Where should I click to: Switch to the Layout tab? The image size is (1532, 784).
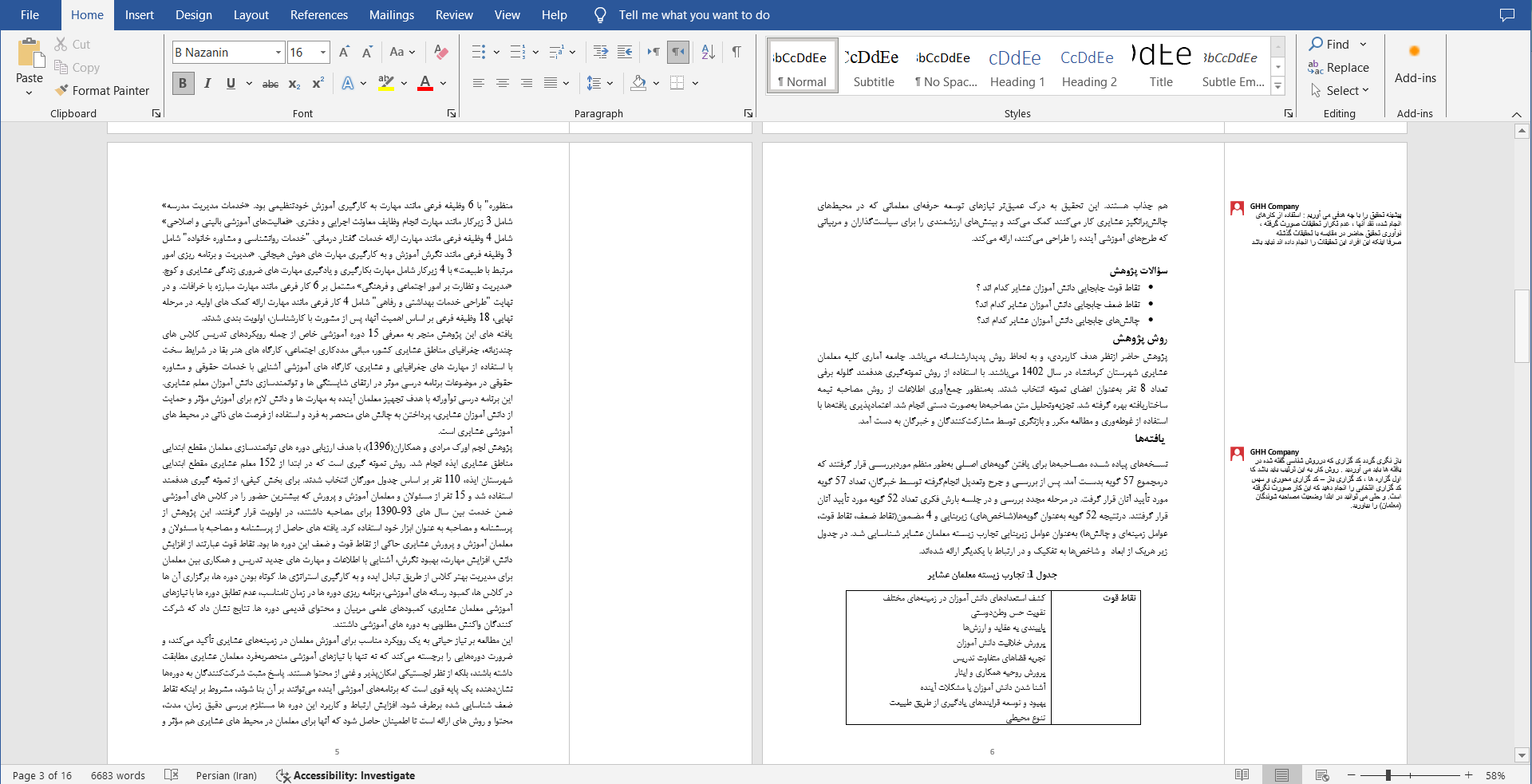(x=251, y=15)
